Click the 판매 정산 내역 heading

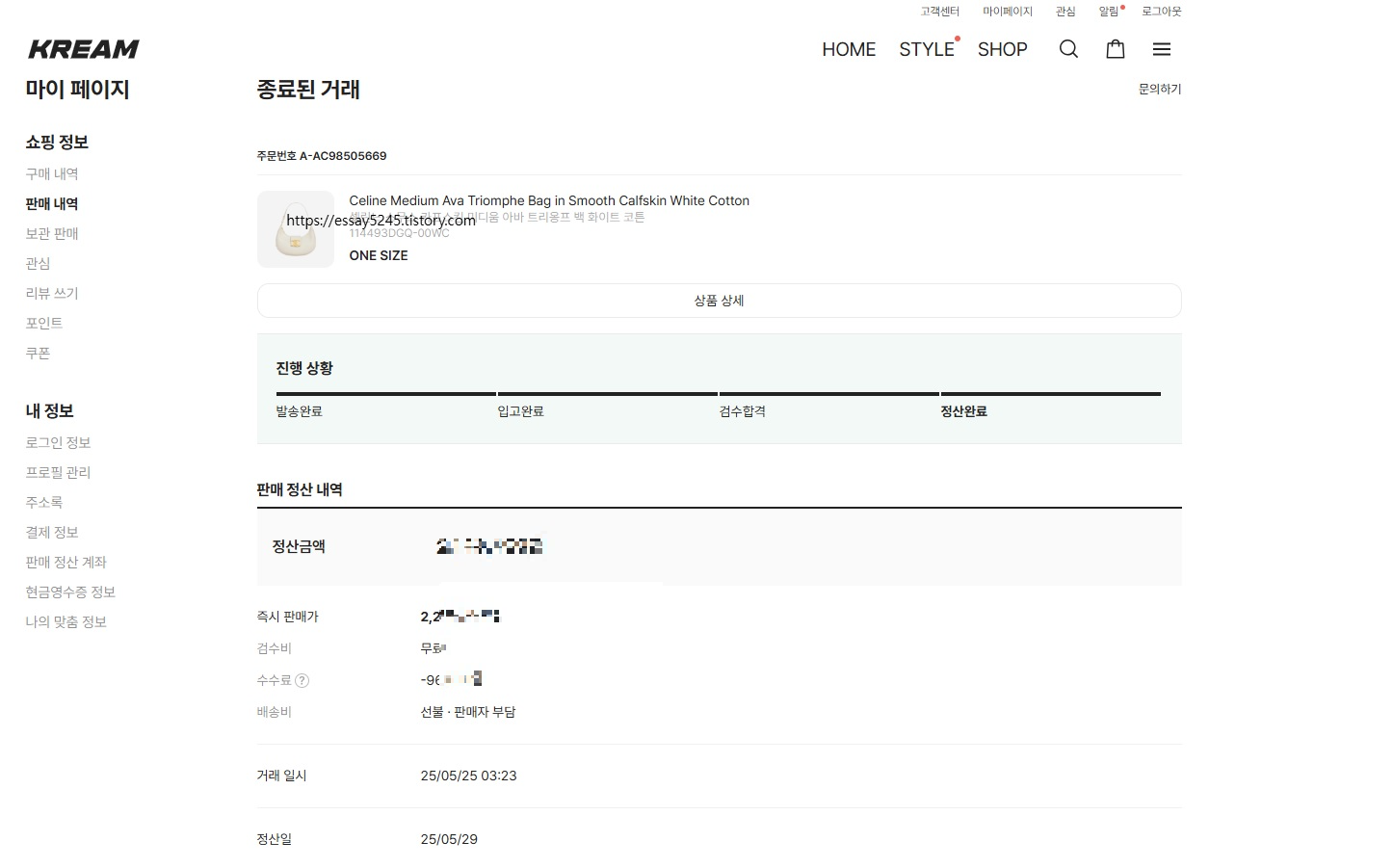(x=300, y=489)
